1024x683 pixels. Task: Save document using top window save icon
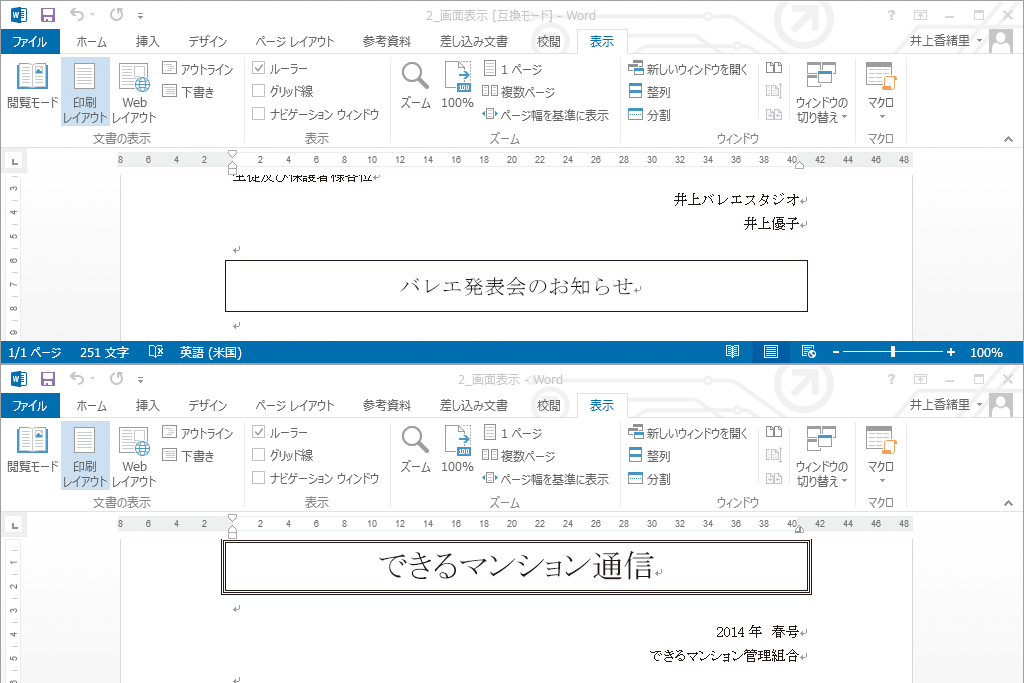coord(48,15)
